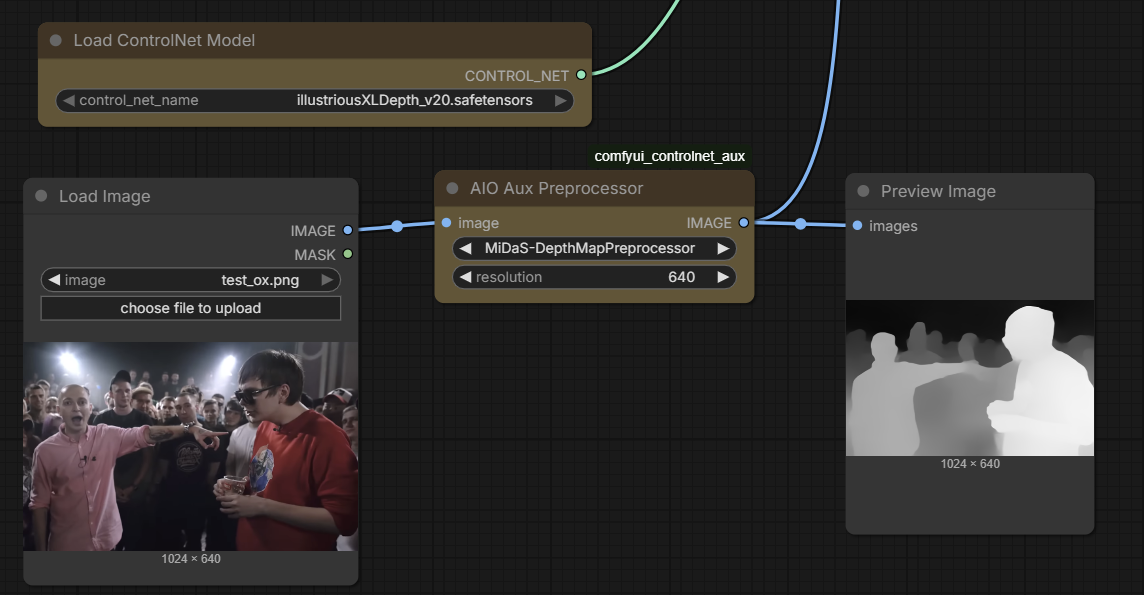Click the Preview Image images input socket
The height and width of the screenshot is (595, 1144).
coord(857,226)
